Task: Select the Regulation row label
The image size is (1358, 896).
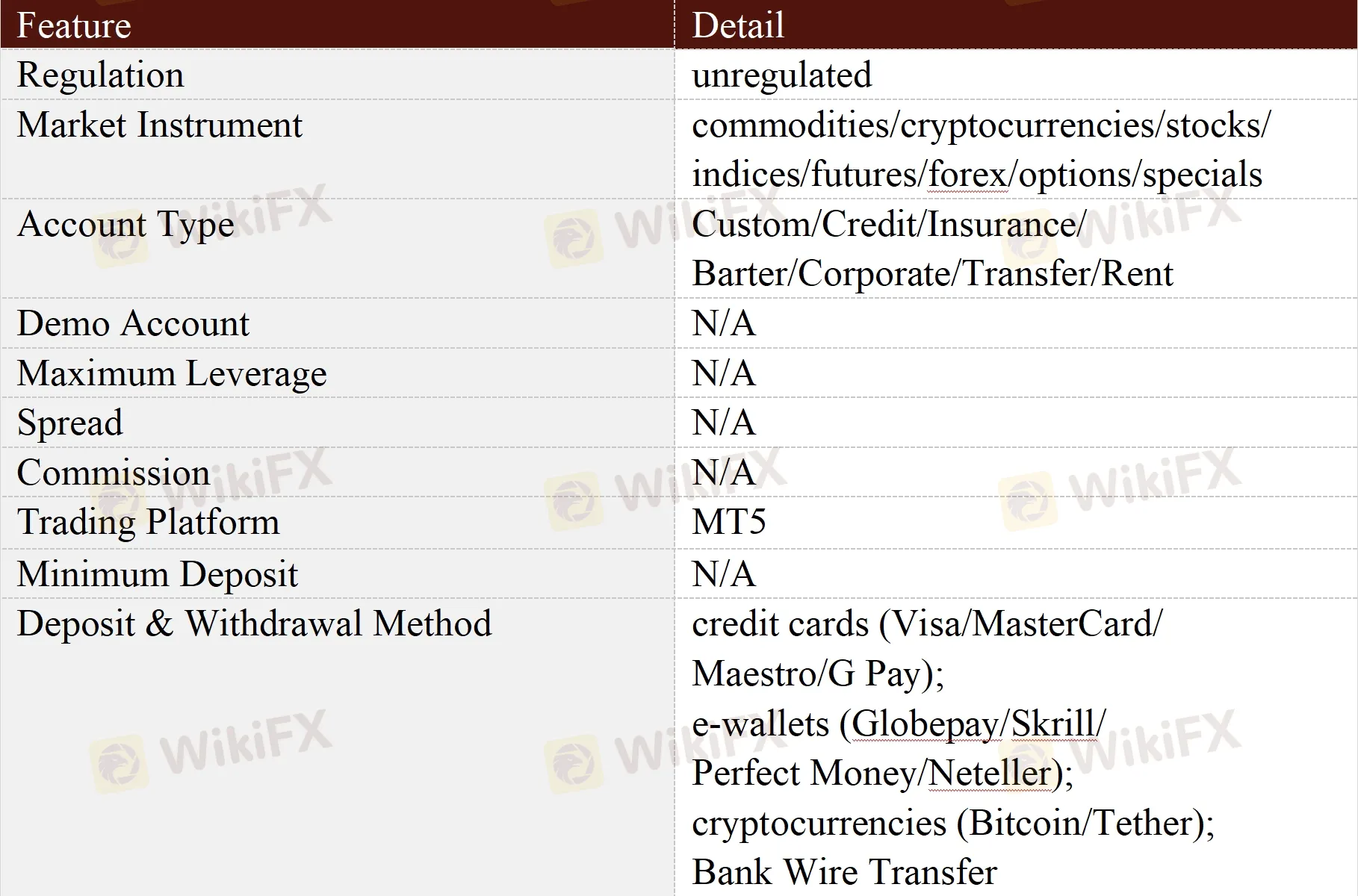Action: tap(100, 75)
